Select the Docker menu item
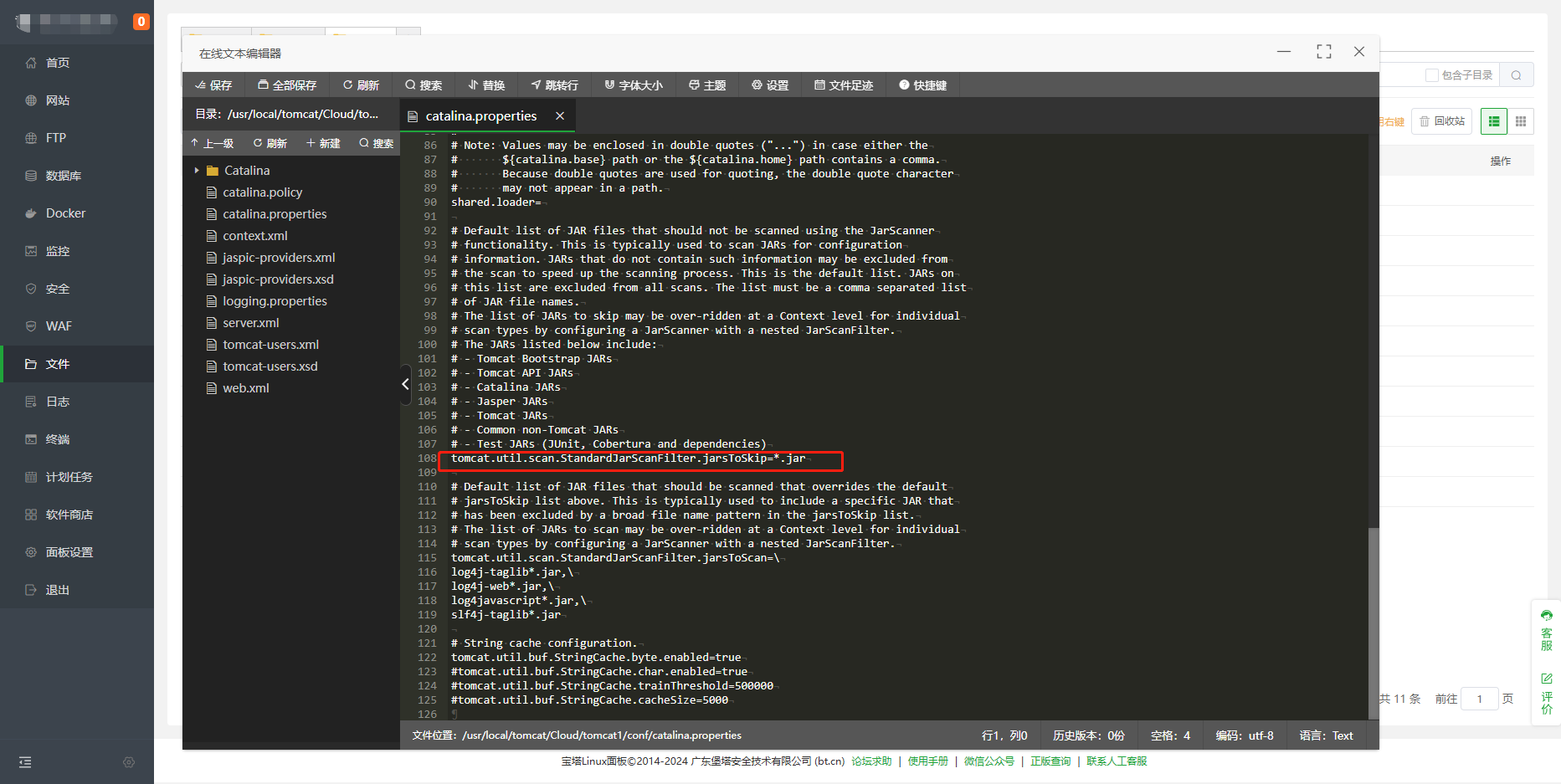Screen dimensions: 1561x784 [x=65, y=213]
